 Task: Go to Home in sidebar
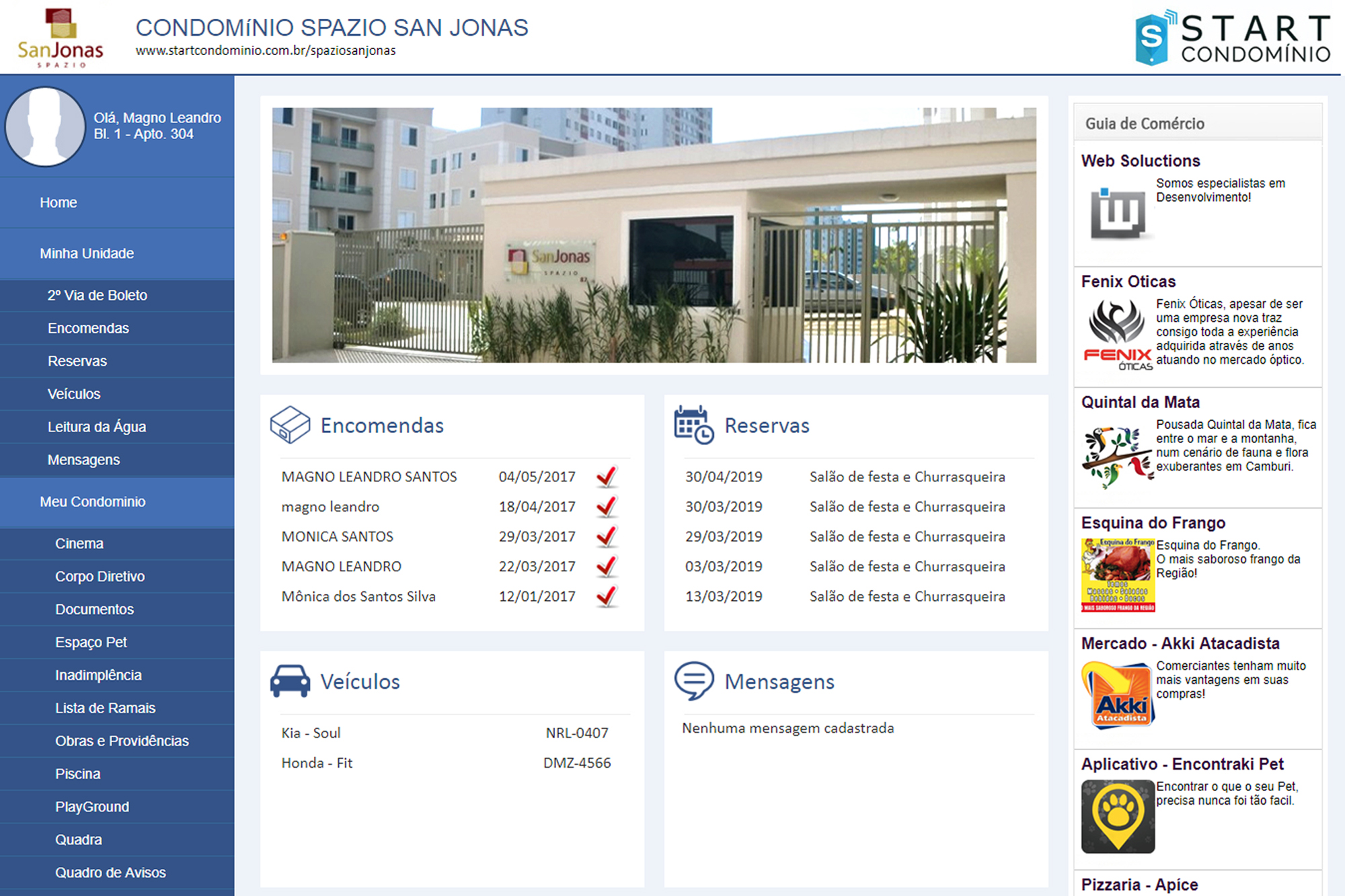pos(58,202)
